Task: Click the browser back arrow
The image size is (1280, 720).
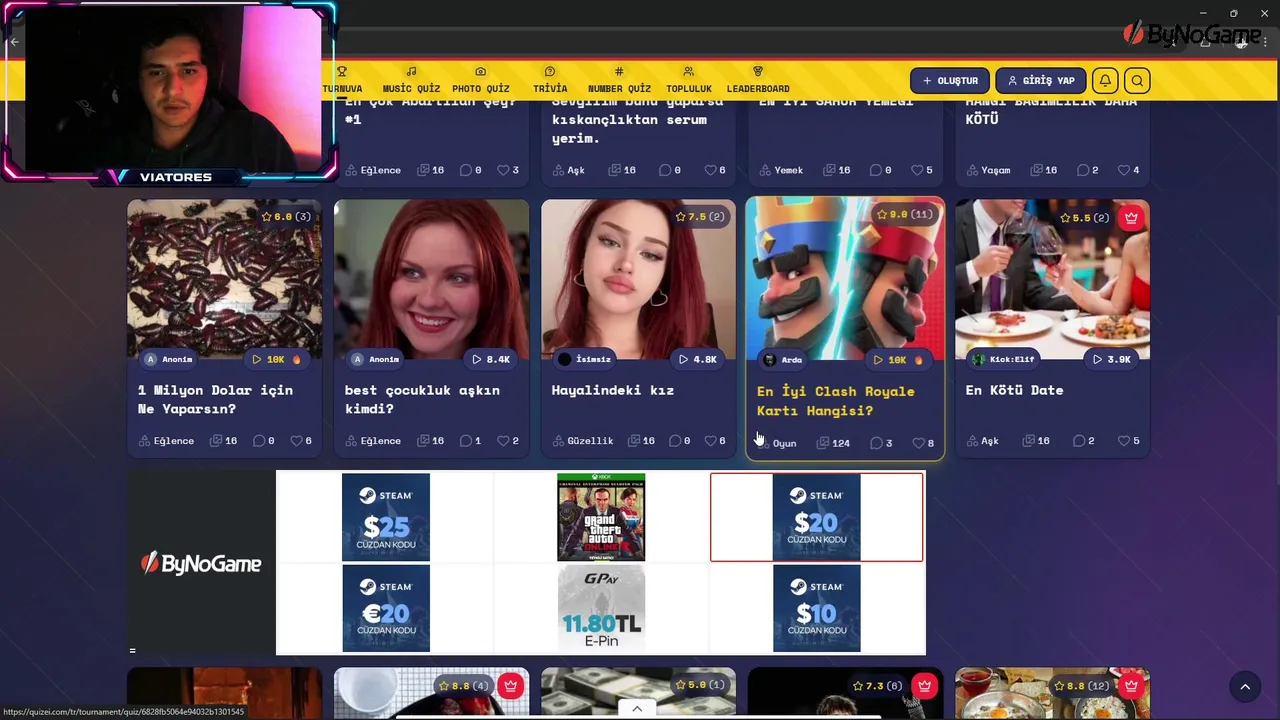Action: 14,42
